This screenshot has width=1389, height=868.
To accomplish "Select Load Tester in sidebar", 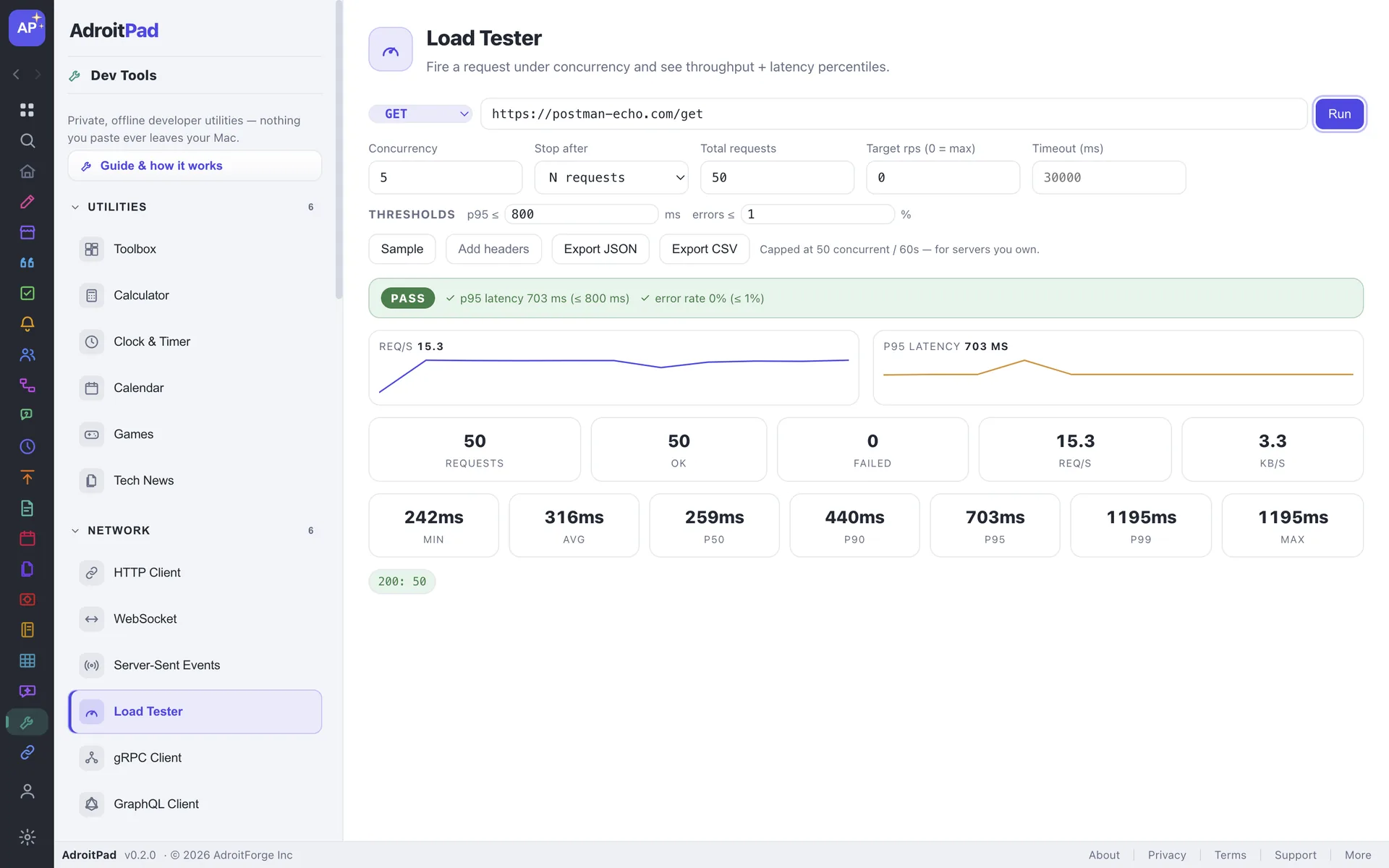I will [x=195, y=711].
